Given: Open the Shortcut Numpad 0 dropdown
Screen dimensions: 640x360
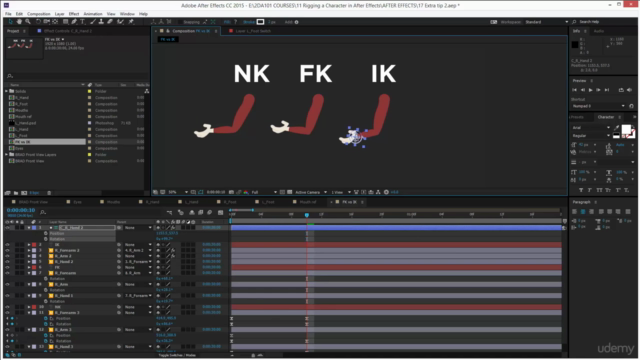Looking at the screenshot, I should (x=598, y=106).
